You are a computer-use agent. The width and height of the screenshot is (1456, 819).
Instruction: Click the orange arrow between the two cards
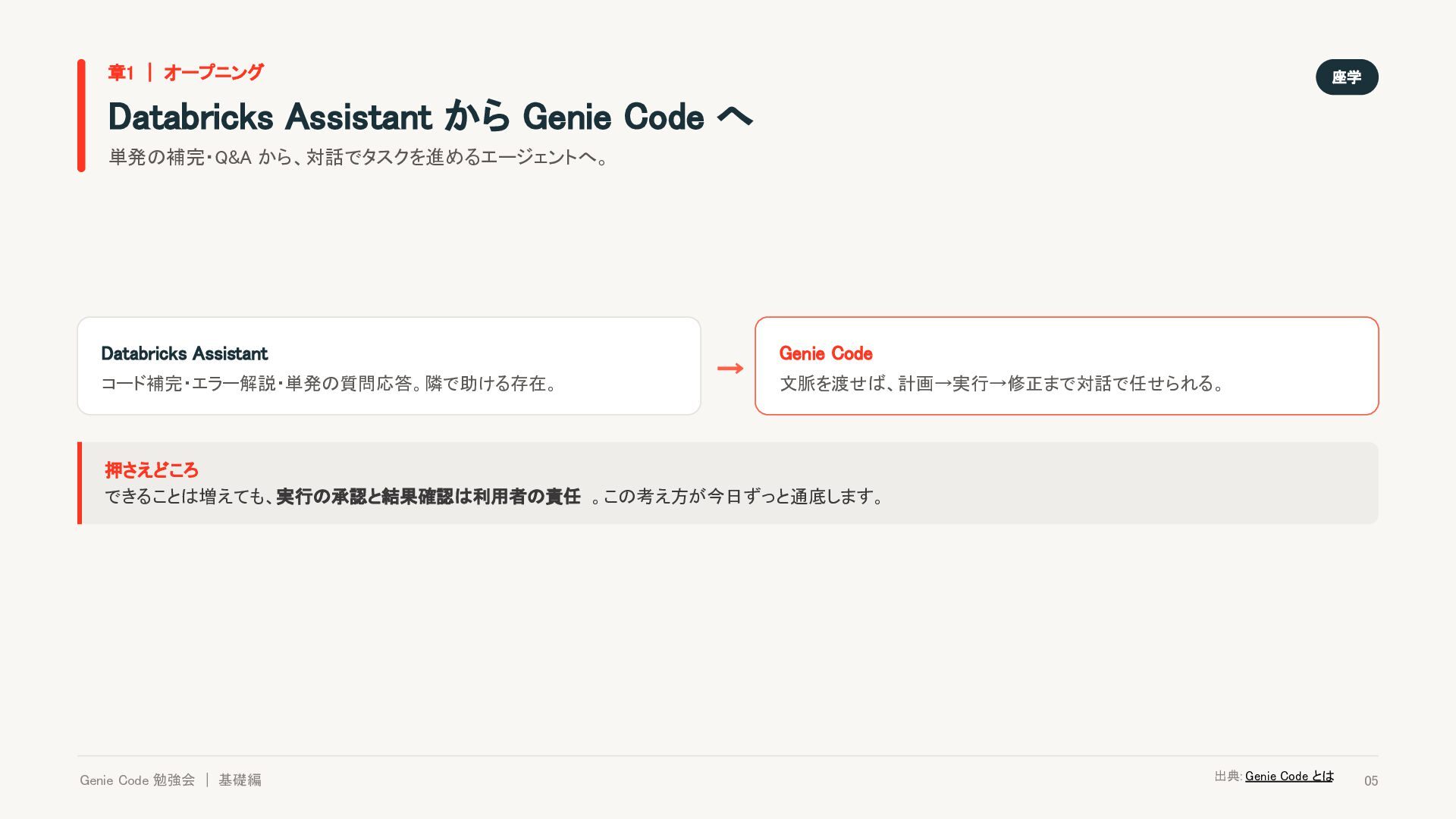click(x=730, y=369)
